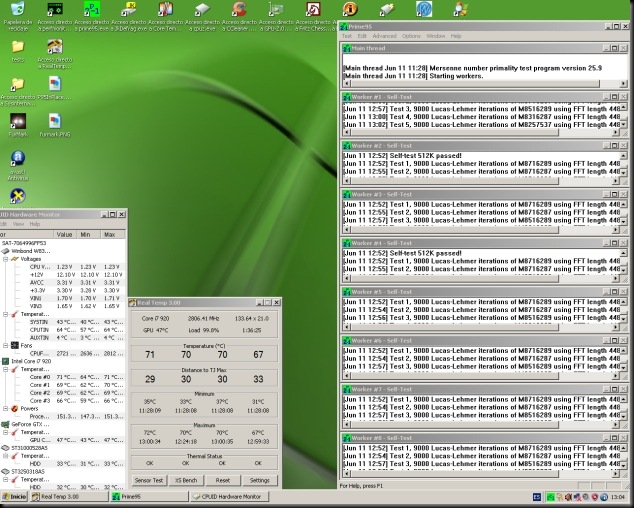Image resolution: width=634 pixels, height=508 pixels.
Task: Collapse the Fans node in Hardware Monitor
Action: [6, 345]
